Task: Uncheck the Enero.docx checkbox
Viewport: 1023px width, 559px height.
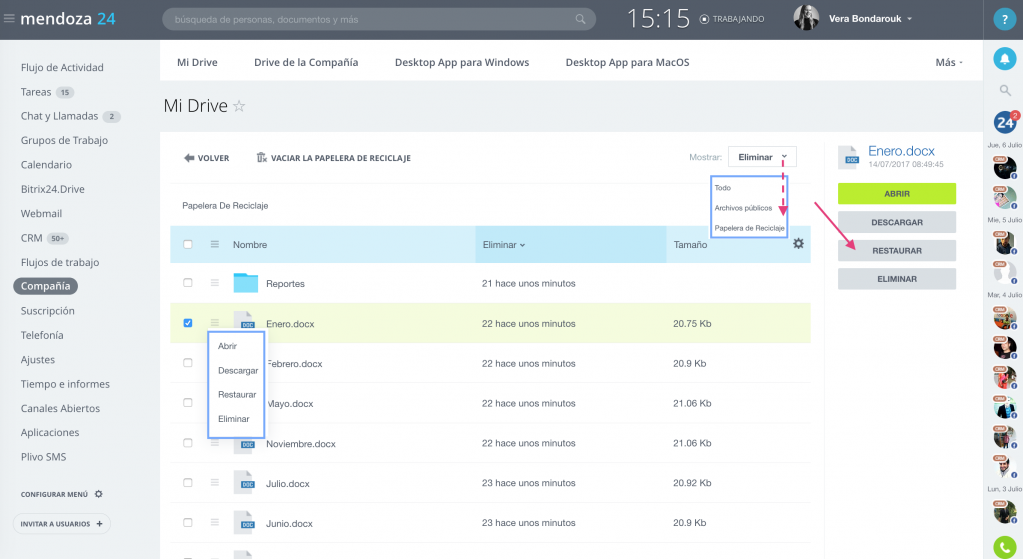Action: point(188,323)
